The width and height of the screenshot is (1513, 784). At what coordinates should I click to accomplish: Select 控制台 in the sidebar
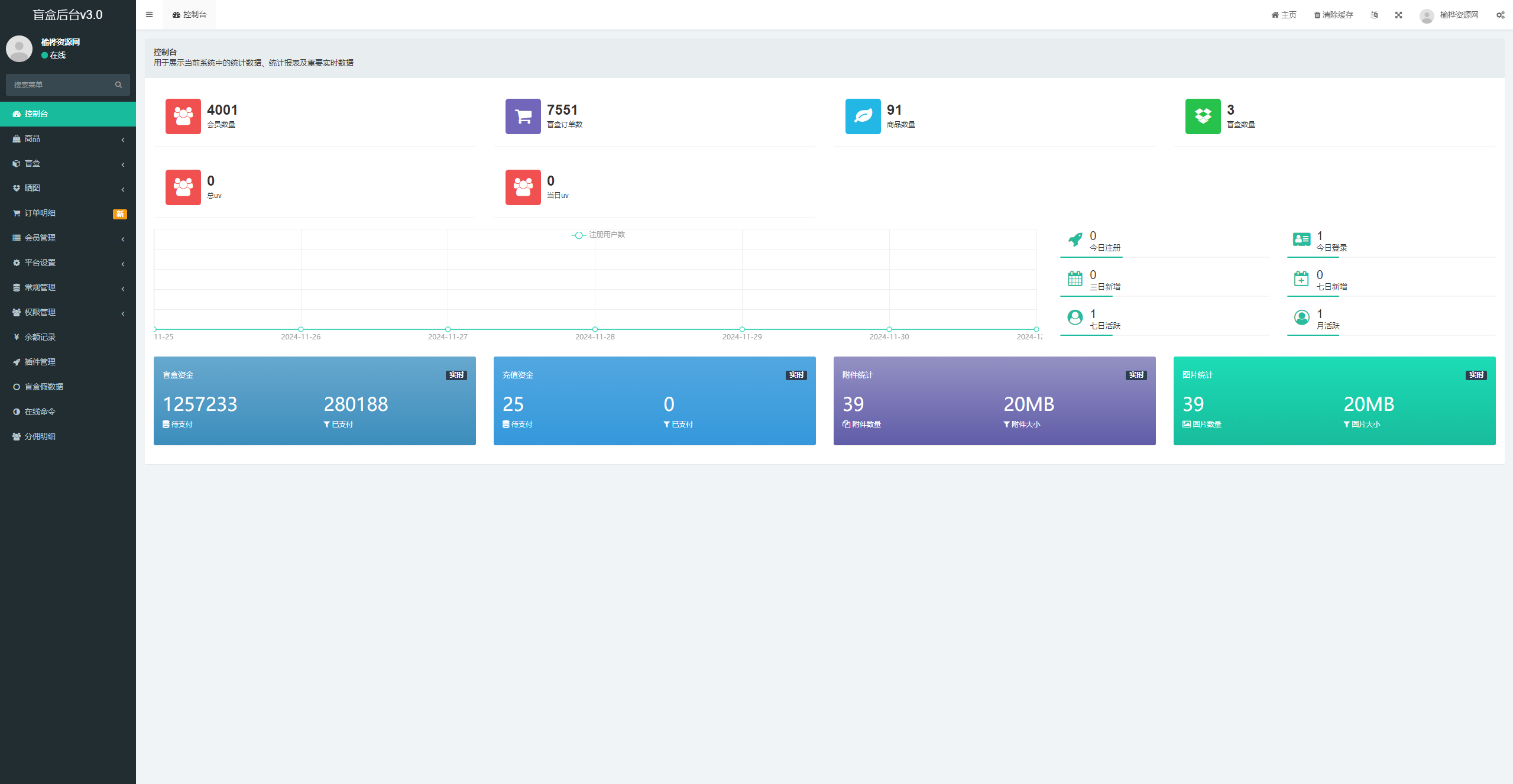(x=68, y=114)
